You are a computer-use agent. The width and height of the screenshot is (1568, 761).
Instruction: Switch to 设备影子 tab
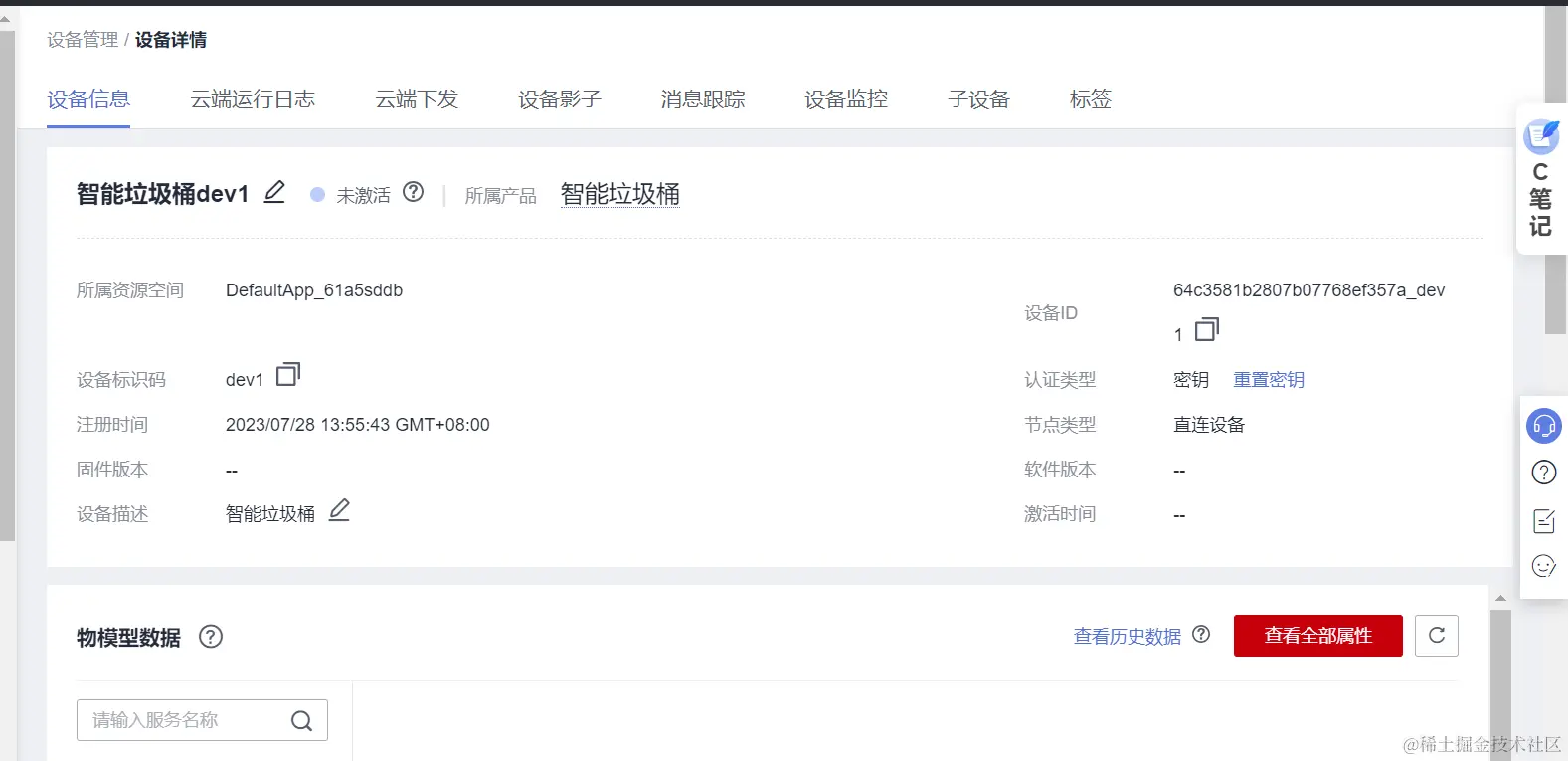point(560,99)
